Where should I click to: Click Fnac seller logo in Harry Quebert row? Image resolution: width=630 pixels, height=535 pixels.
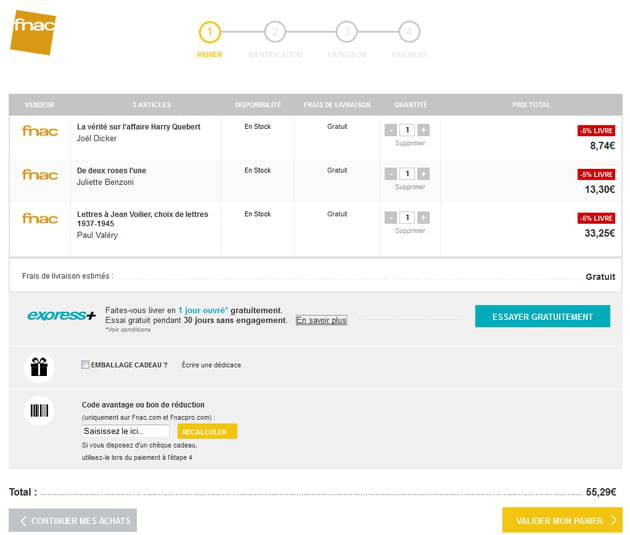tap(40, 131)
